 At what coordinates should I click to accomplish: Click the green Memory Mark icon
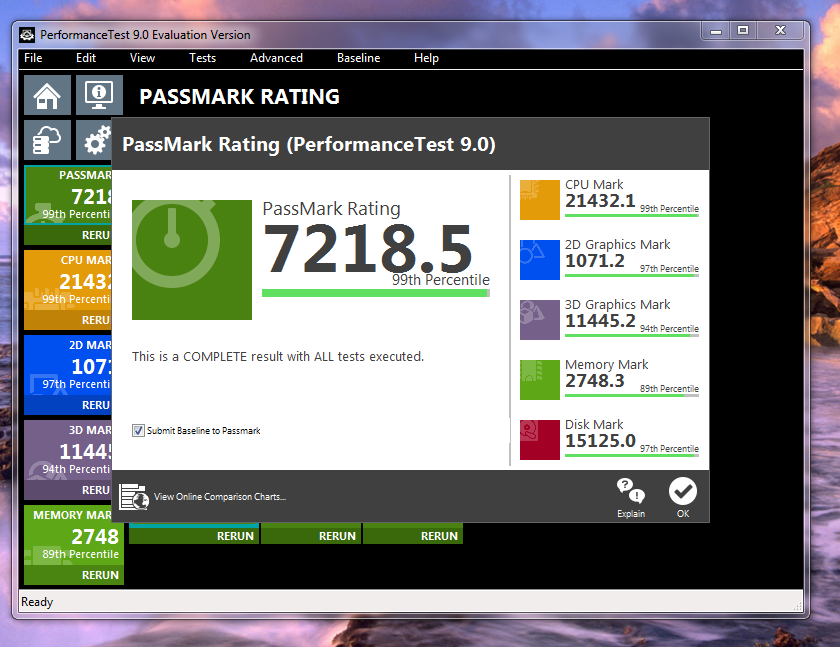coord(539,380)
